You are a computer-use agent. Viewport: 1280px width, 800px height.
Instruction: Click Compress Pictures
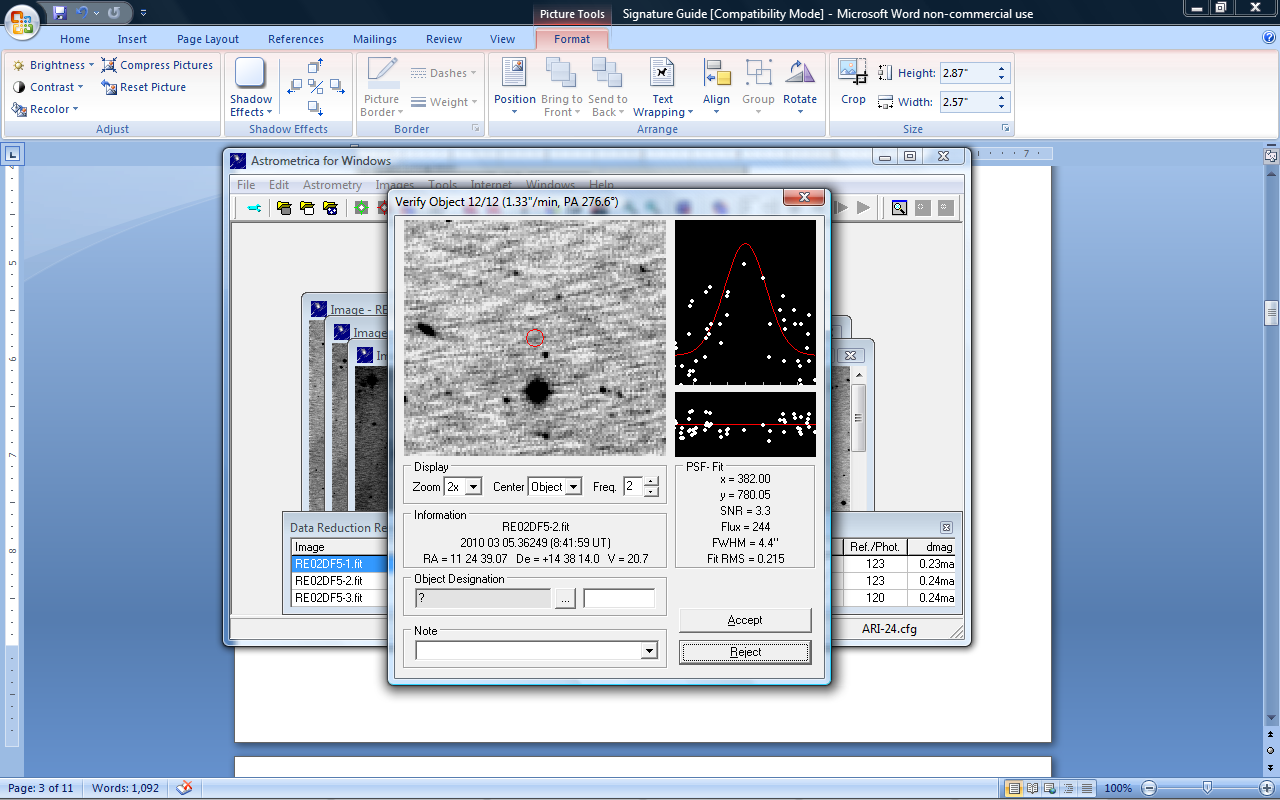click(157, 65)
